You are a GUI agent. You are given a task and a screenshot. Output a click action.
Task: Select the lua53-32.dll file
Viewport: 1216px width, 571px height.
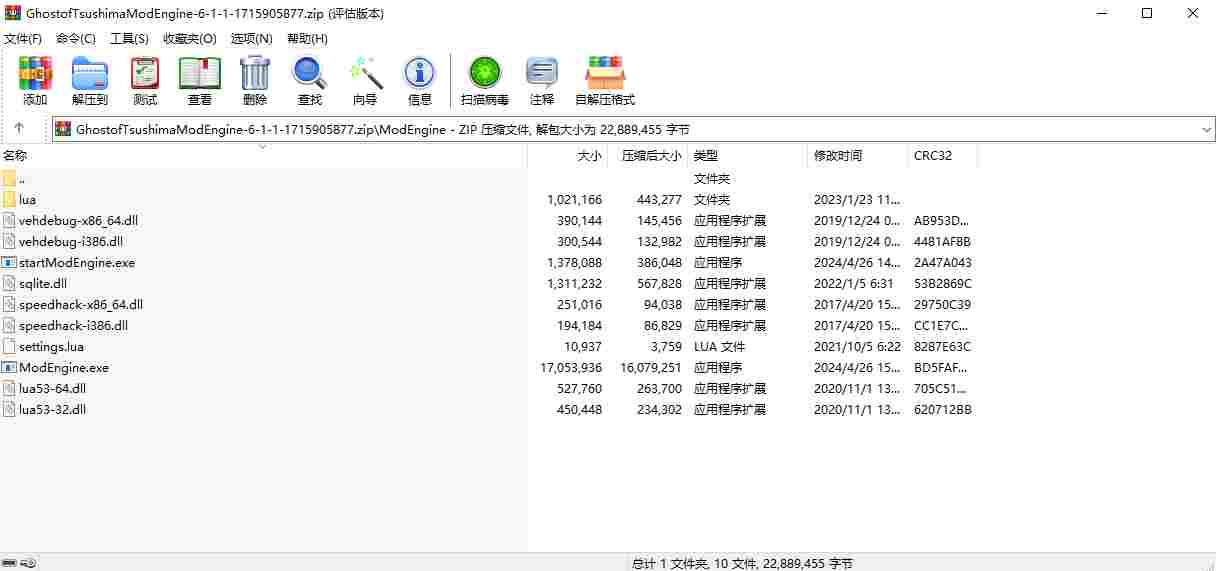[x=52, y=410]
